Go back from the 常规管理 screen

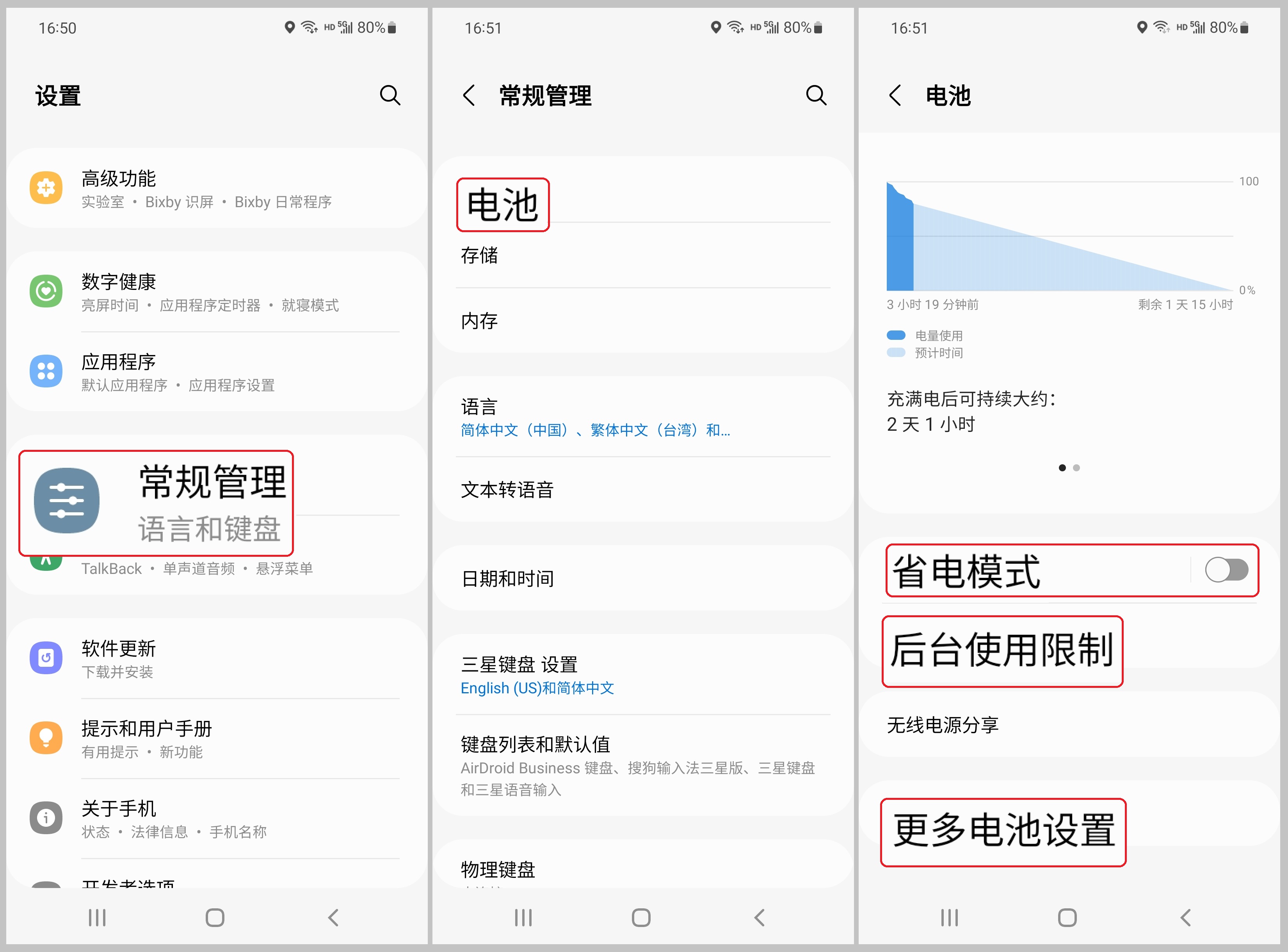tap(469, 95)
